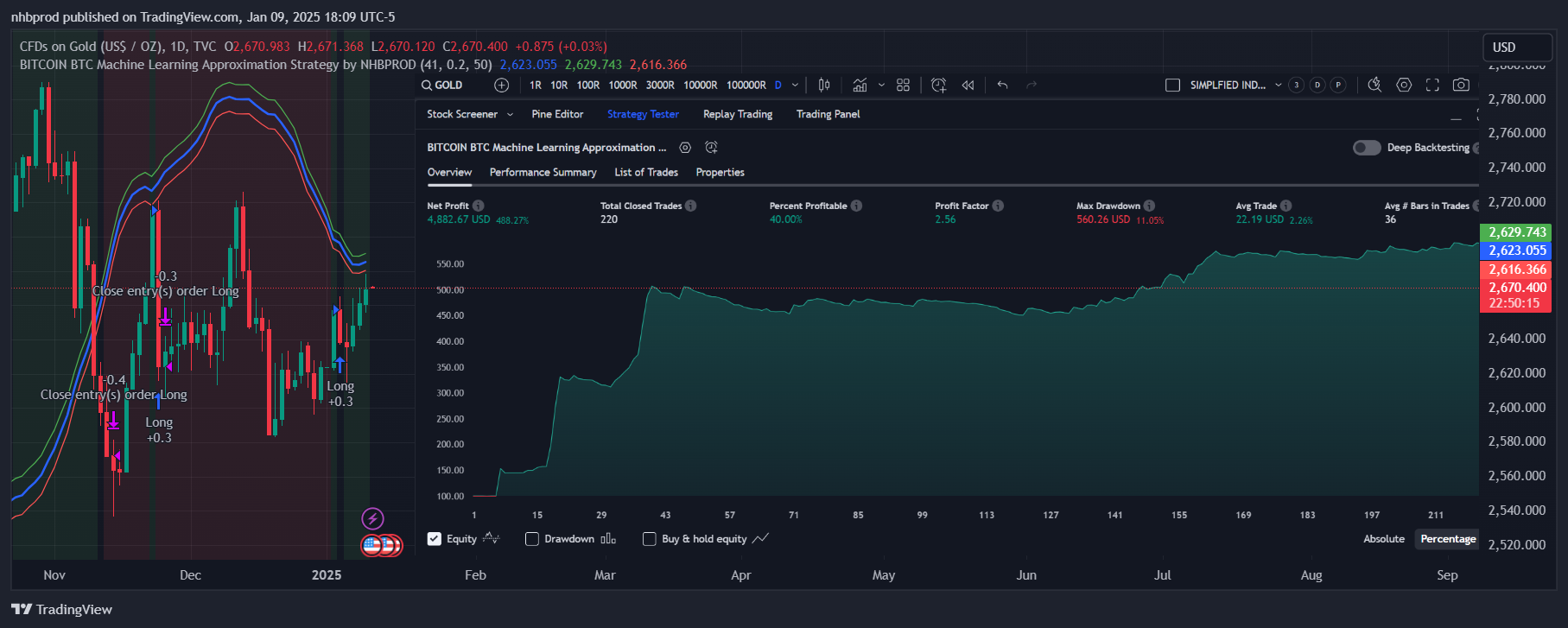1568x628 pixels.
Task: Expand the interval dropdown arrow after D
Action: pyautogui.click(x=795, y=85)
